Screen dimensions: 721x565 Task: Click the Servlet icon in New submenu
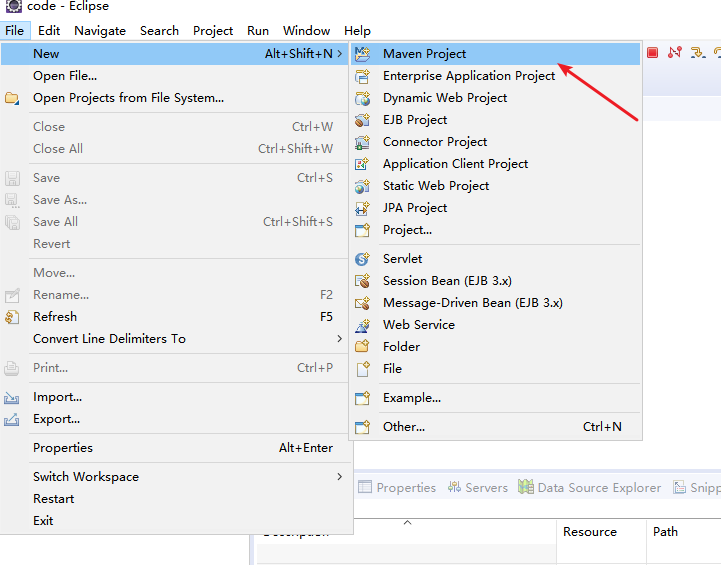coord(362,259)
